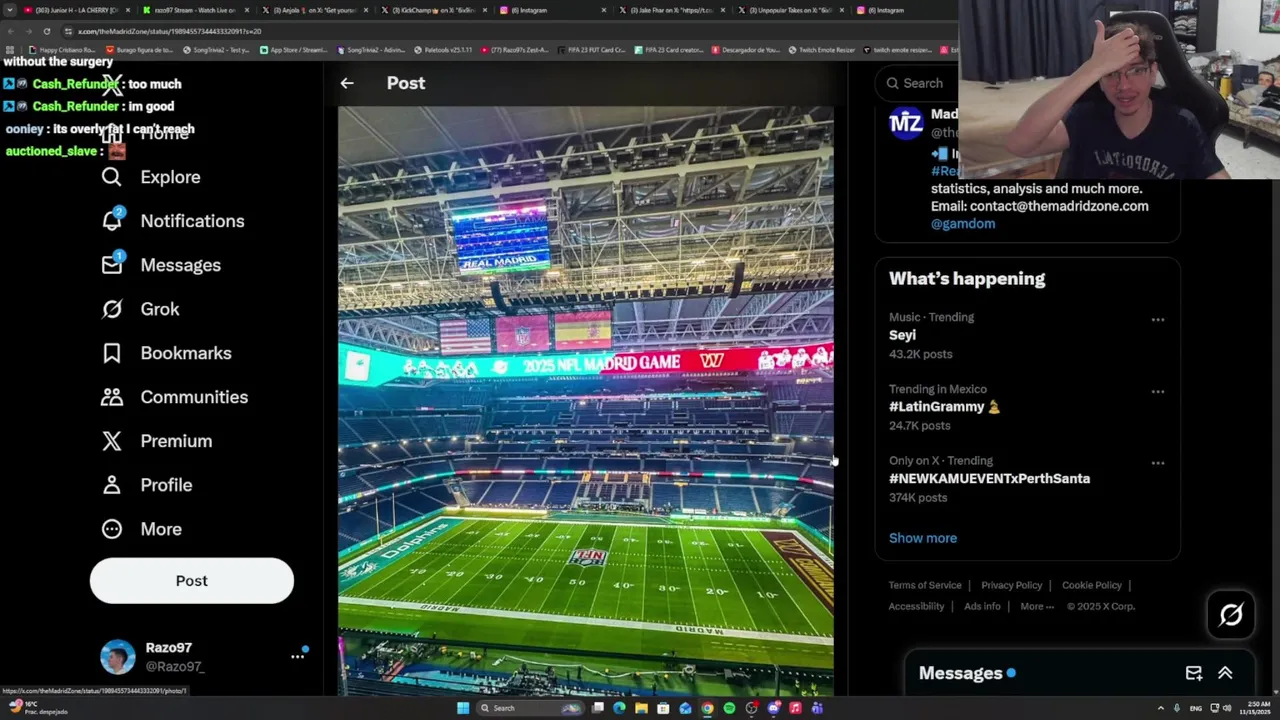Screen dimensions: 1280x720
Task: Open the @gamdom mention link
Action: click(x=963, y=224)
